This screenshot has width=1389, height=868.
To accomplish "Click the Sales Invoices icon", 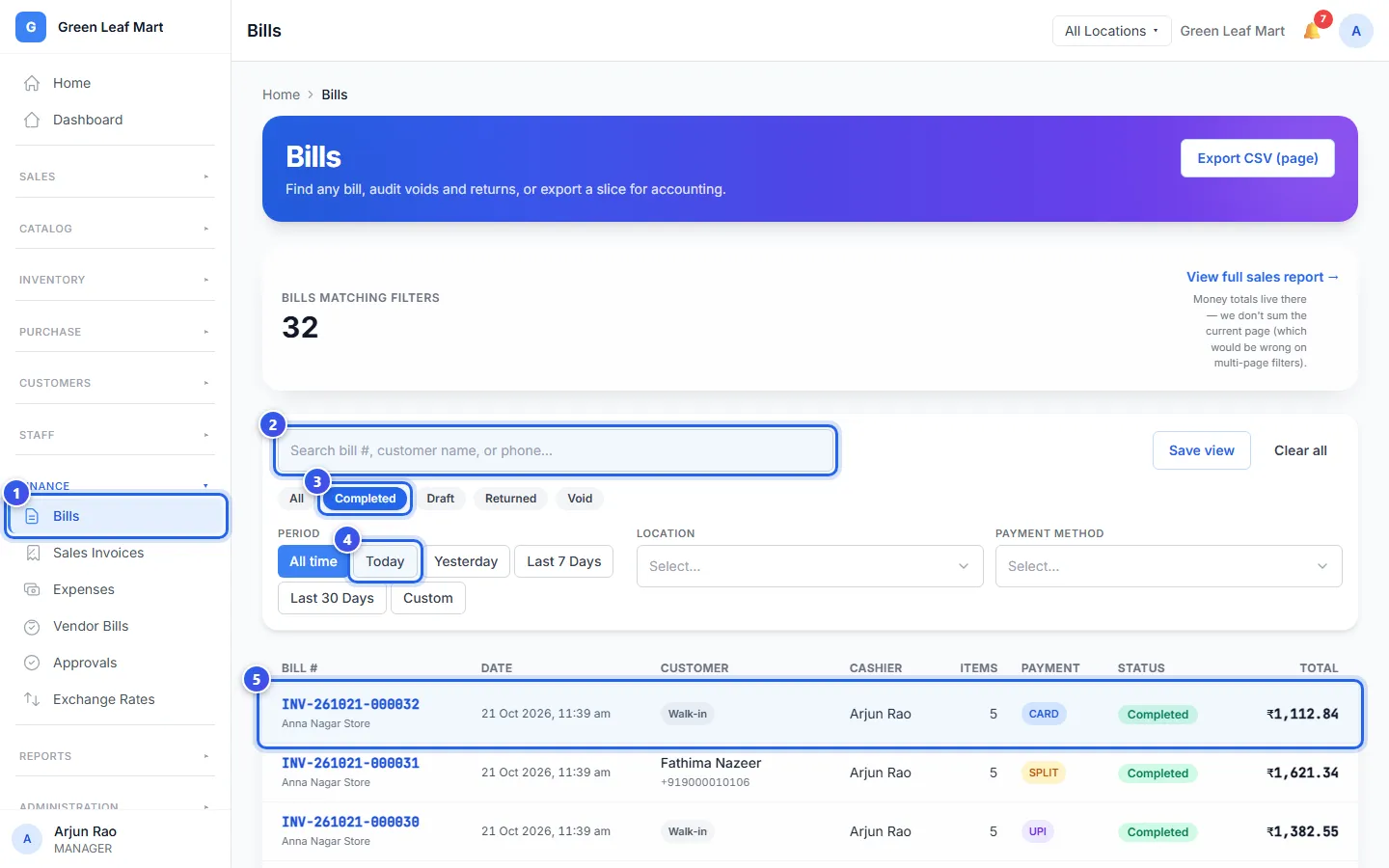I will pyautogui.click(x=32, y=553).
